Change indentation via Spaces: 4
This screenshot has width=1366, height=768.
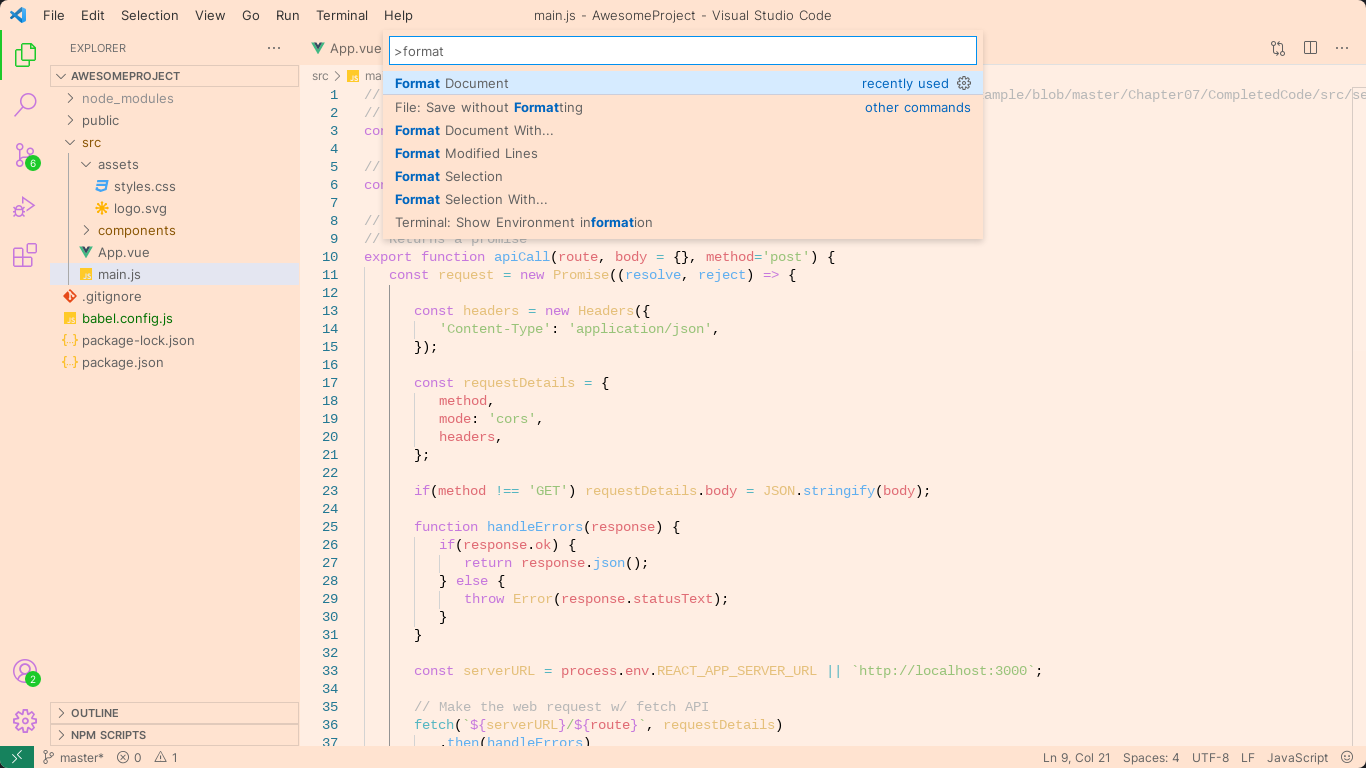1151,757
